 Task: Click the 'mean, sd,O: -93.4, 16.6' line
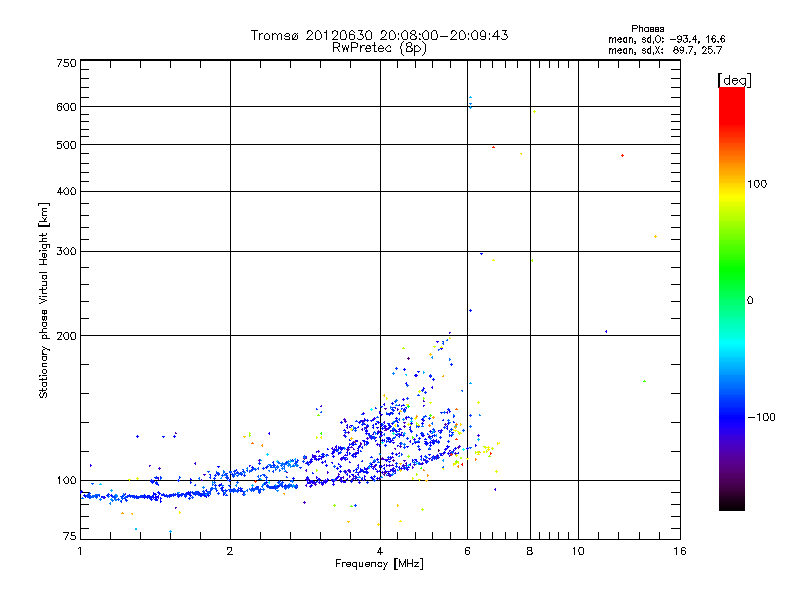point(666,39)
